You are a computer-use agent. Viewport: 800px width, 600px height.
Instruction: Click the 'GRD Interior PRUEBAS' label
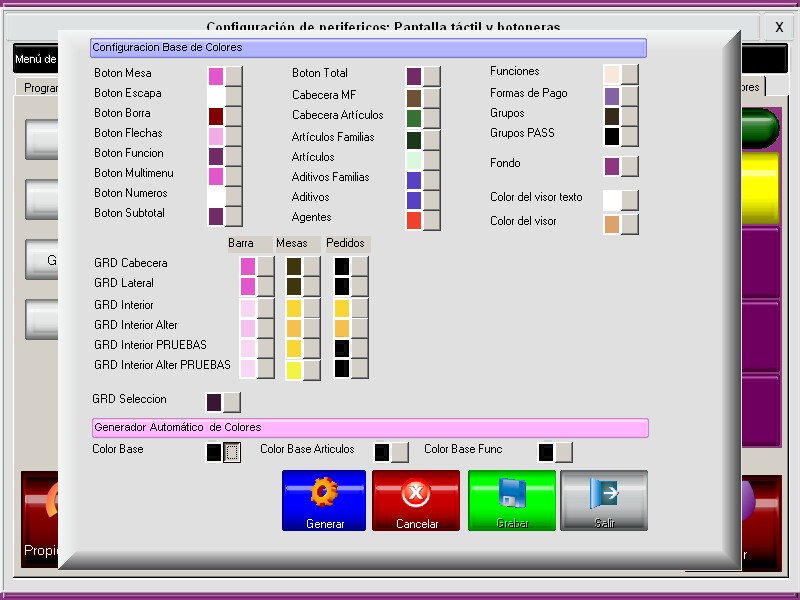151,345
